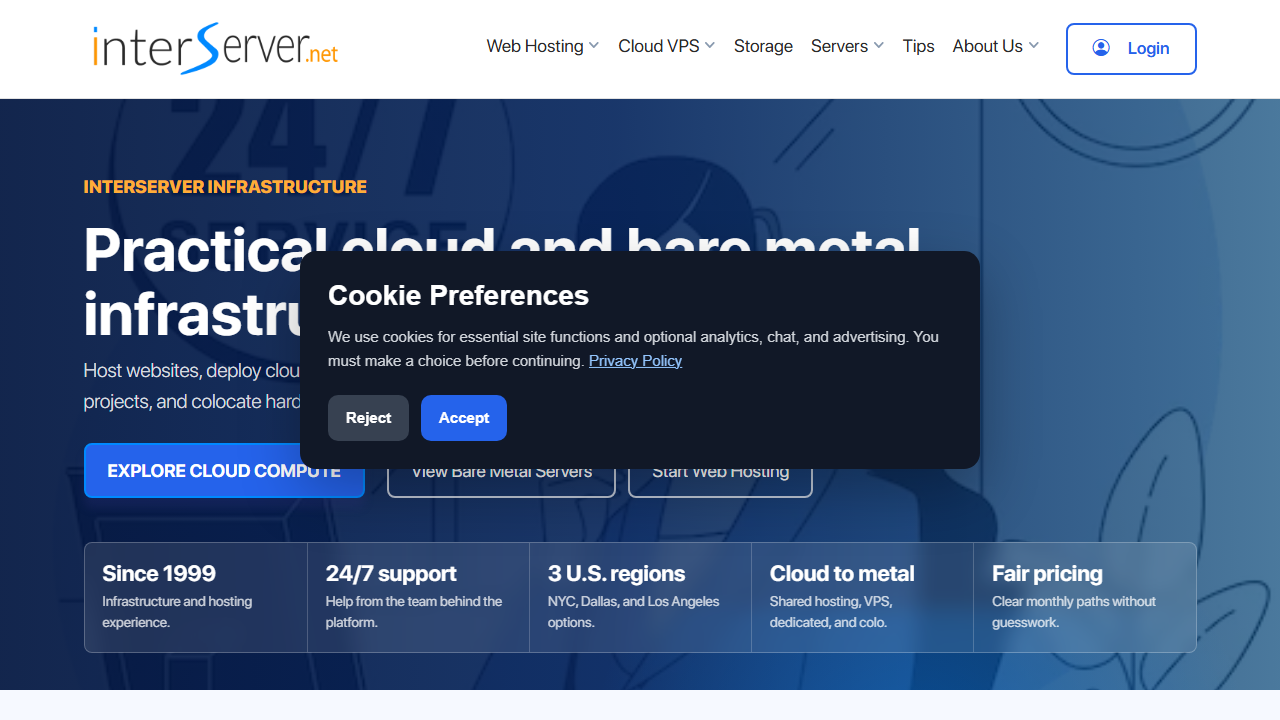Click View Bare Metal Servers button
Viewport: 1280px width, 720px height.
click(x=501, y=472)
